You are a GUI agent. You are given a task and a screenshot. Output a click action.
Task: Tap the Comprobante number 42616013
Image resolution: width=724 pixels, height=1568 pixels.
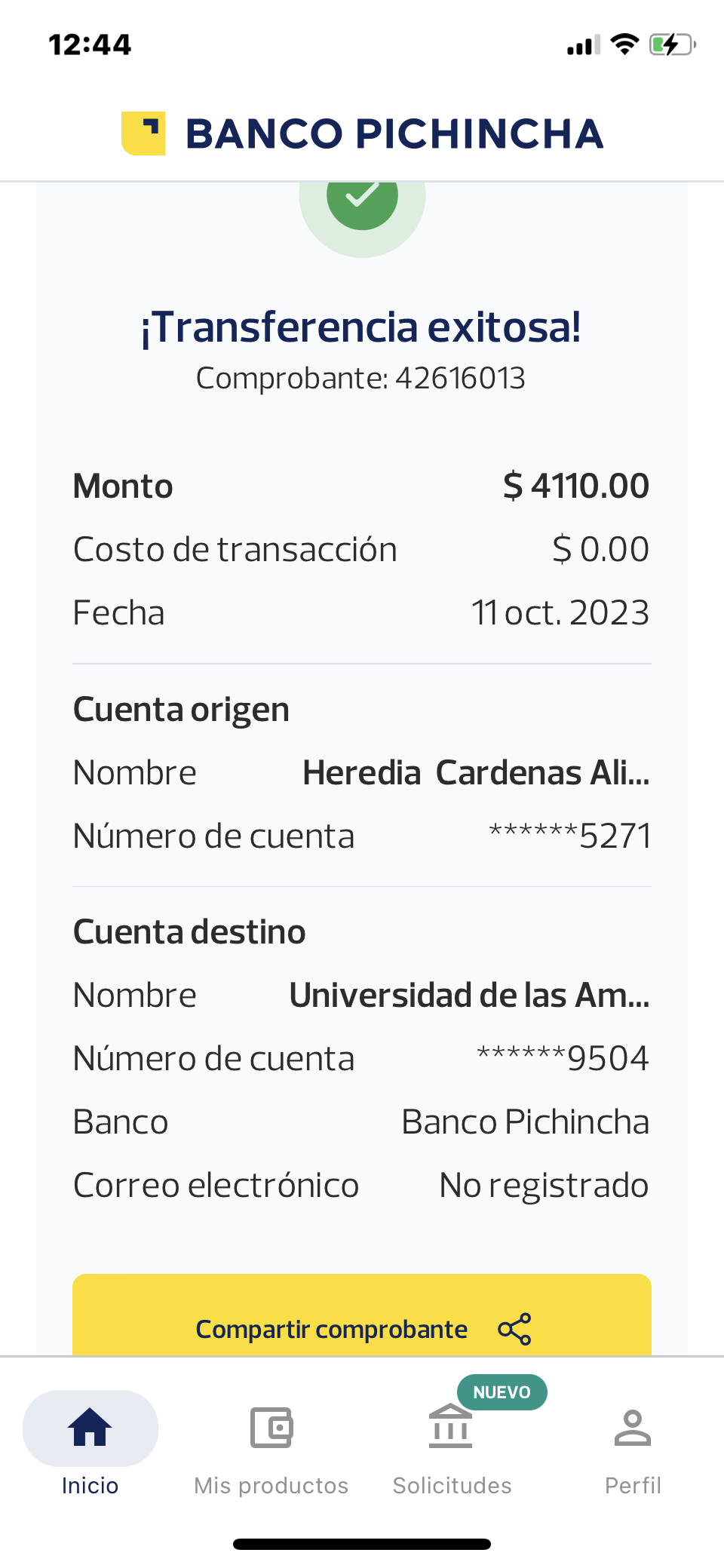pyautogui.click(x=459, y=378)
